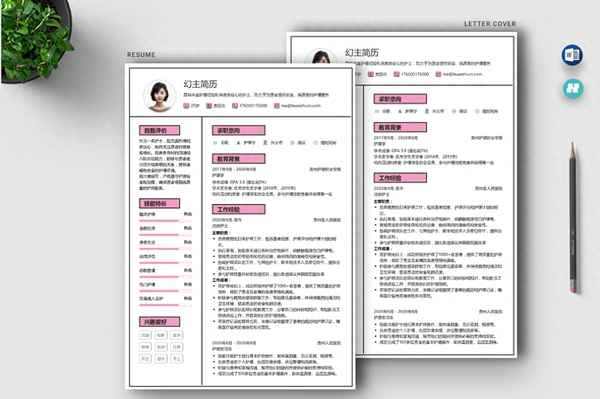This screenshot has width=600, height=399.
Task: Click the LETTER COVER label
Action: coord(490,24)
